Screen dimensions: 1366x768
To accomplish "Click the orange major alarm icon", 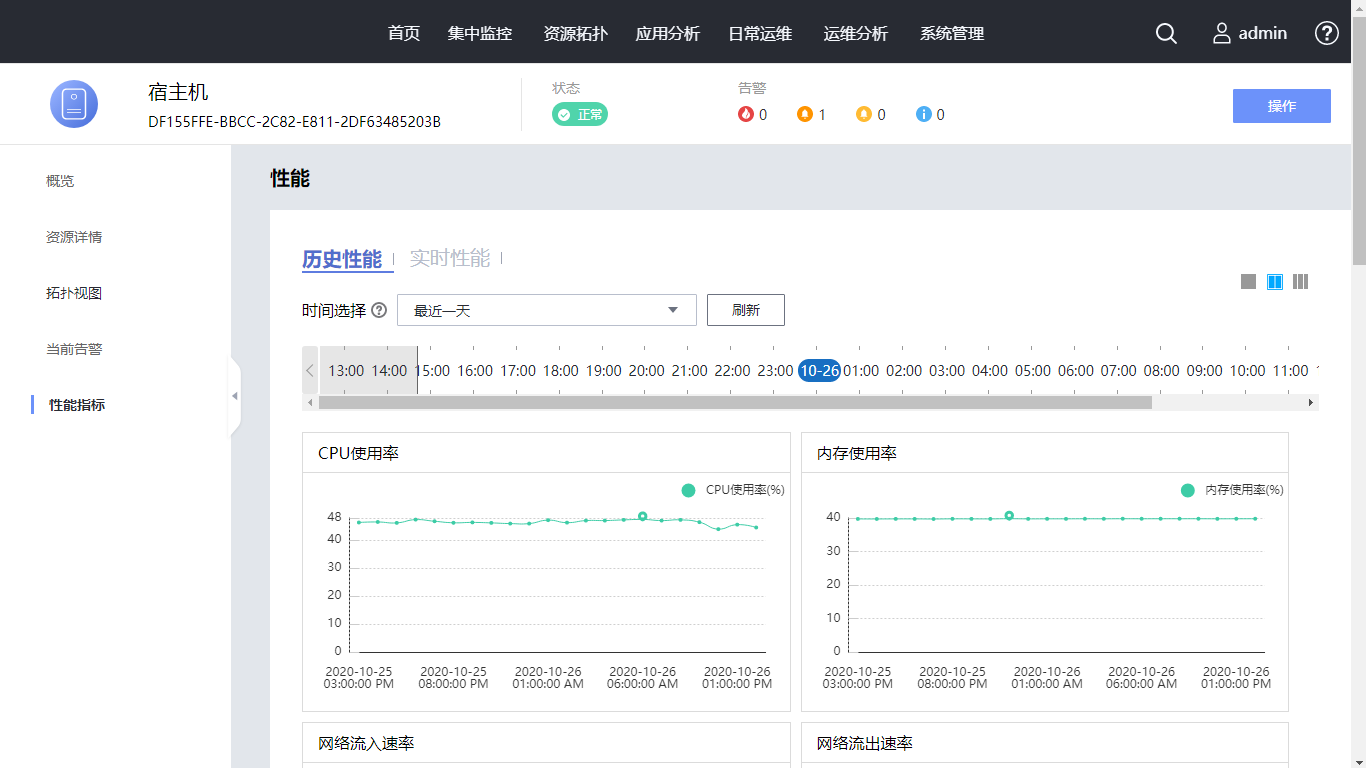I will click(x=805, y=114).
